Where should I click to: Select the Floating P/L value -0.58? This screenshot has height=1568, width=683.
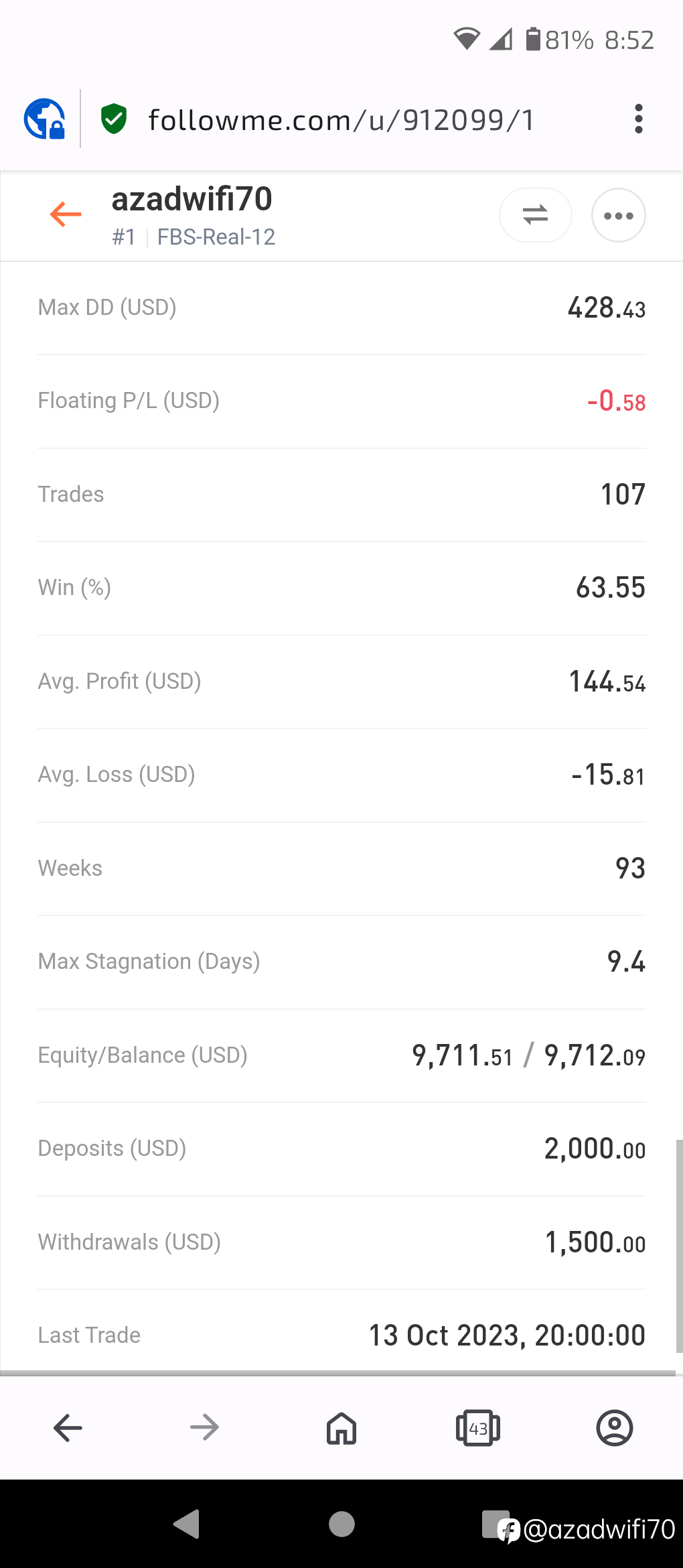pos(616,401)
